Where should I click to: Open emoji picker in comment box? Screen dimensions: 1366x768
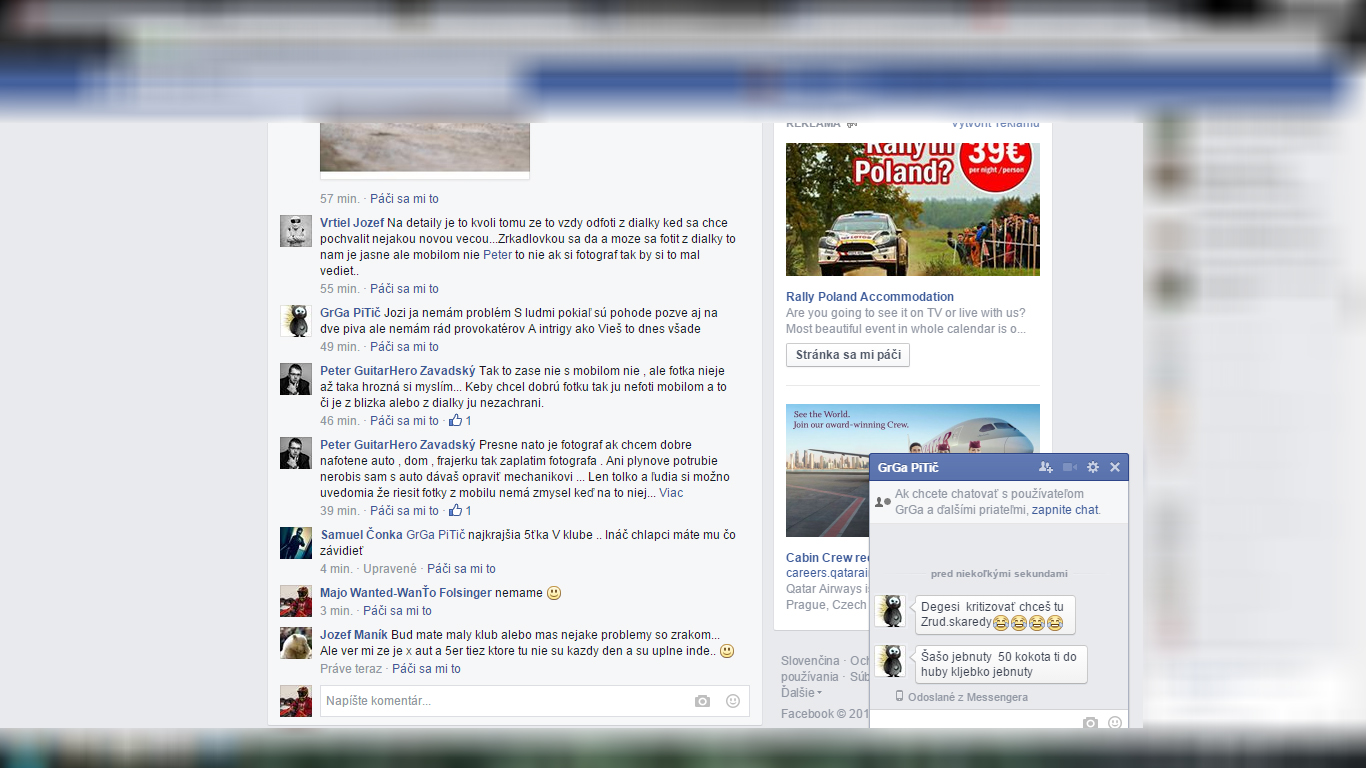point(733,701)
